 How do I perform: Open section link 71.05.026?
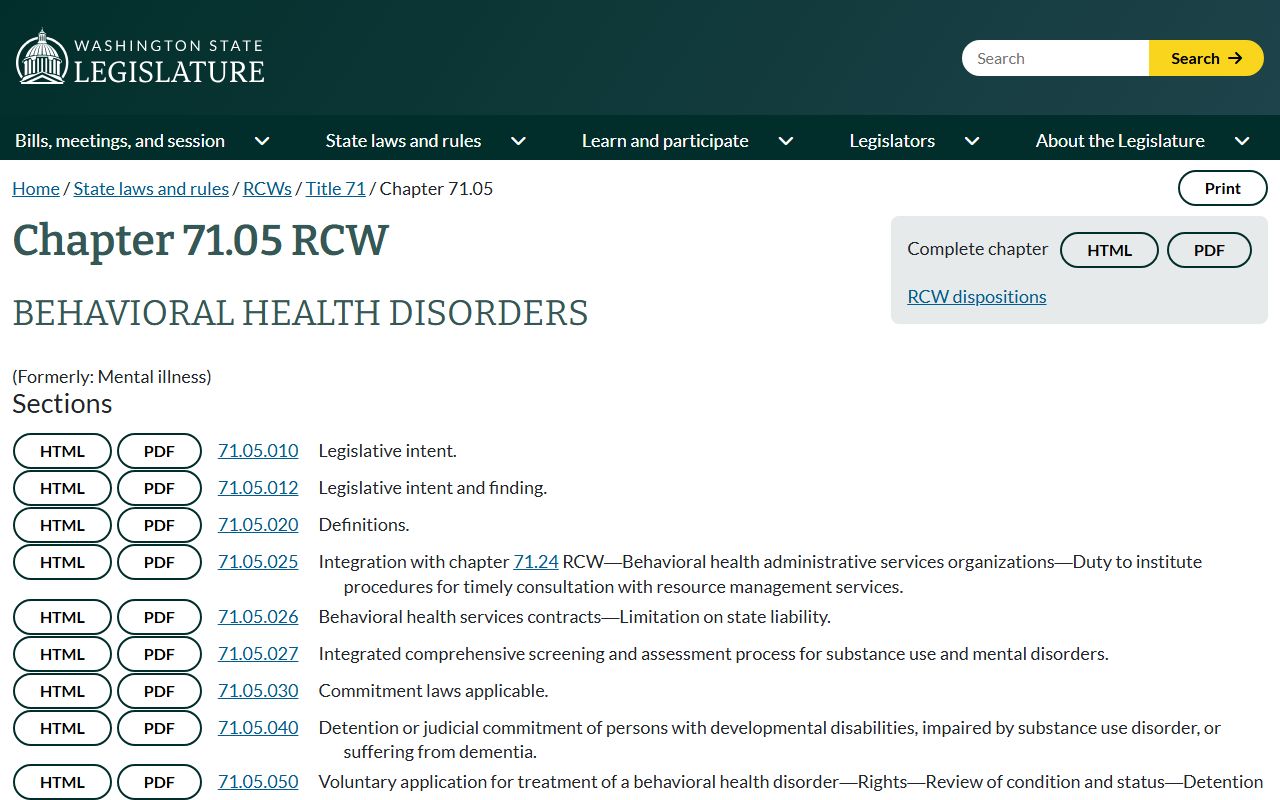point(258,617)
